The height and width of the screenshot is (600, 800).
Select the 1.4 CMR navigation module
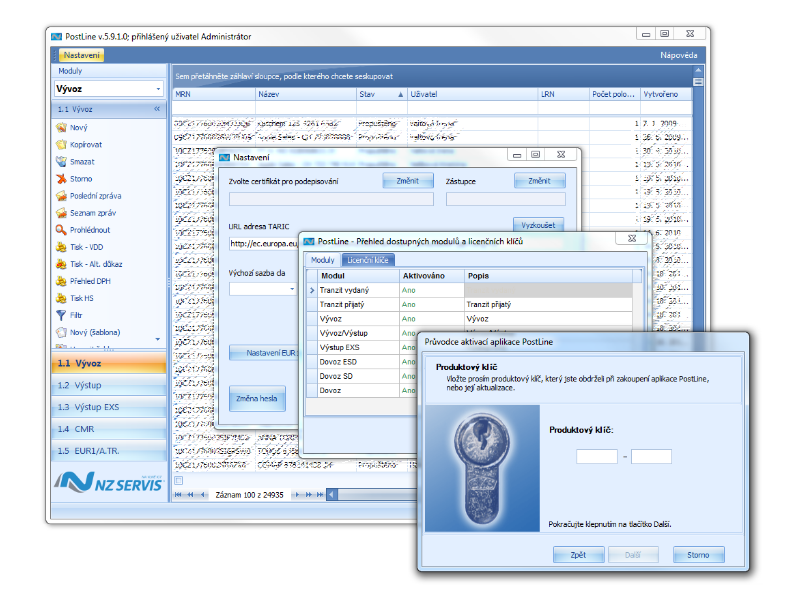(109, 429)
